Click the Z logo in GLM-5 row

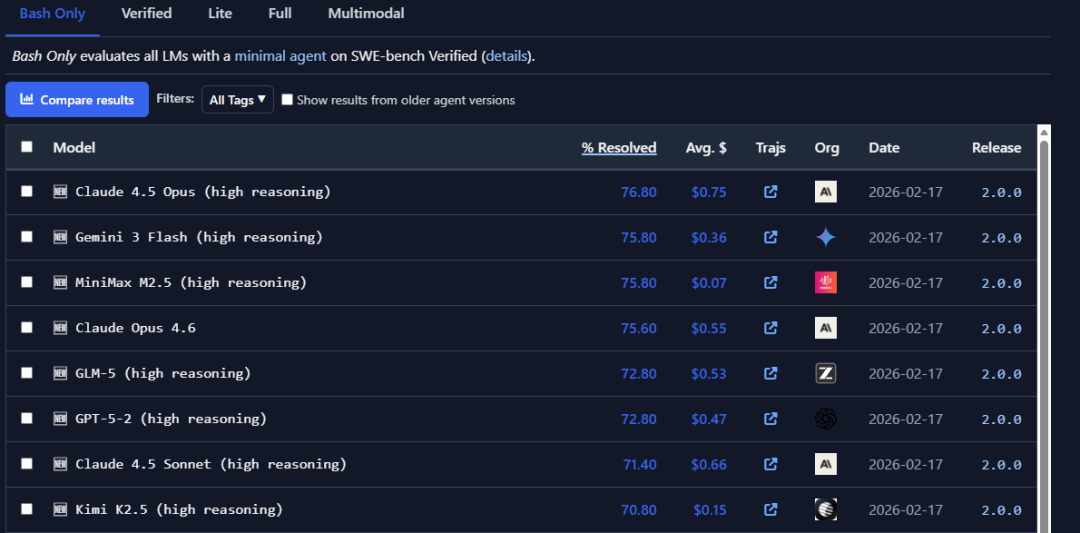[826, 373]
